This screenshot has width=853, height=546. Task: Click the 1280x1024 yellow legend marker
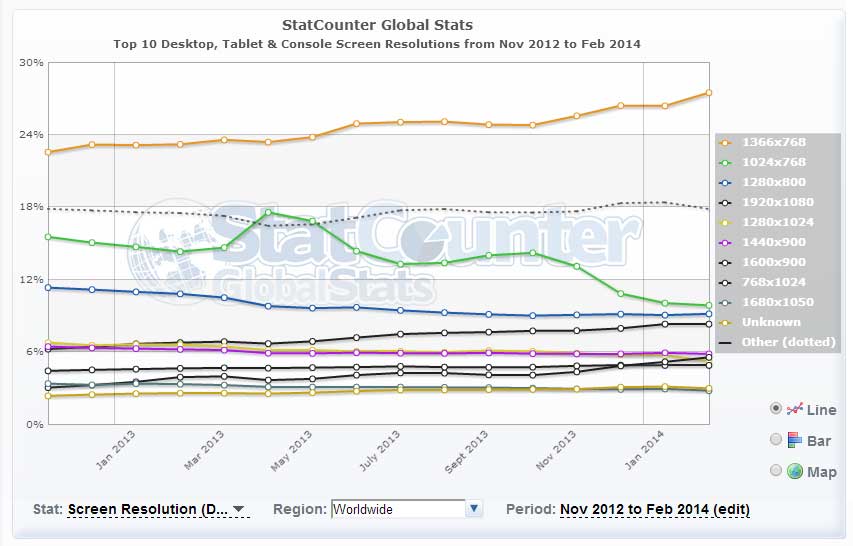(725, 222)
